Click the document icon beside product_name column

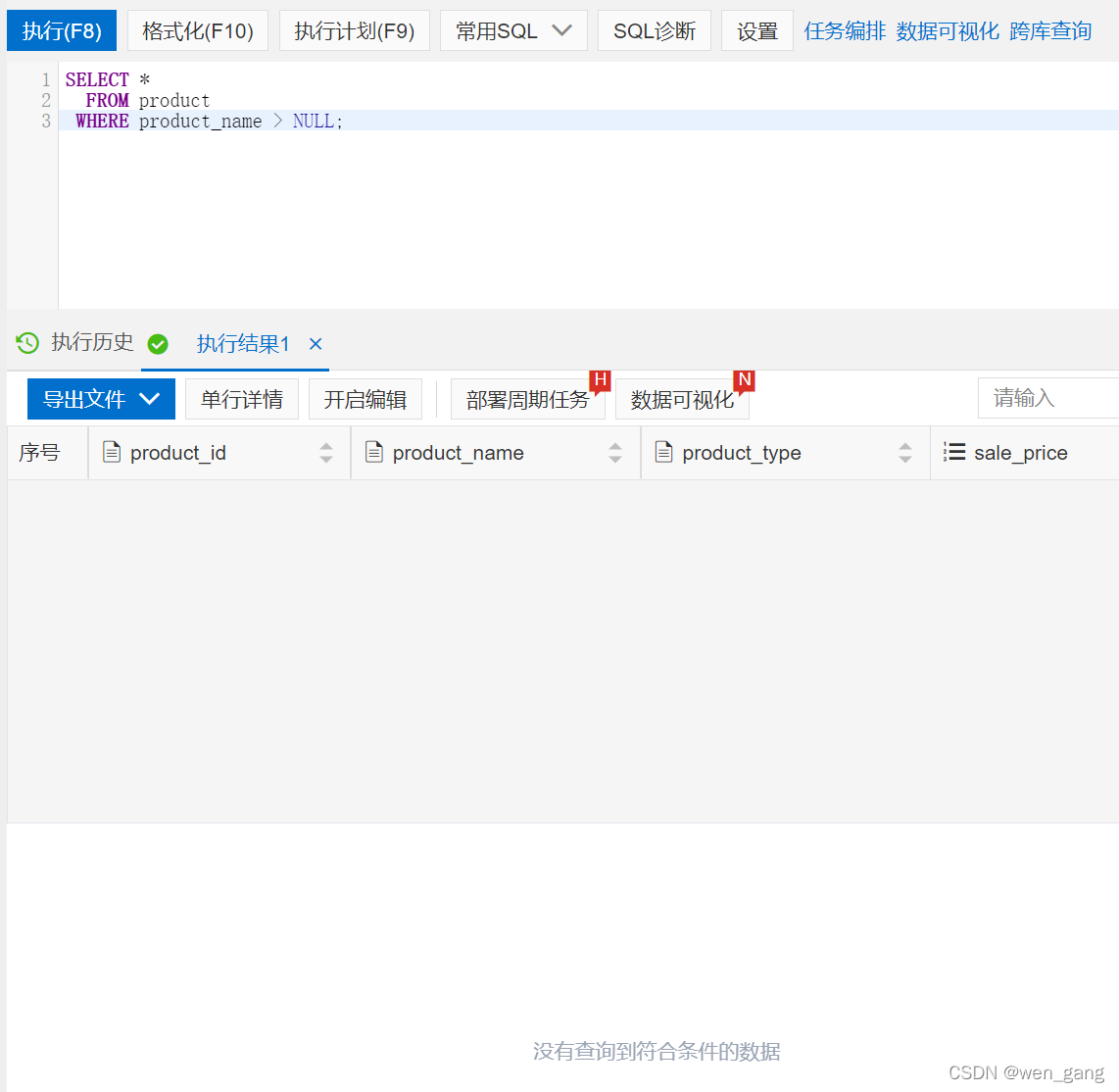[373, 452]
